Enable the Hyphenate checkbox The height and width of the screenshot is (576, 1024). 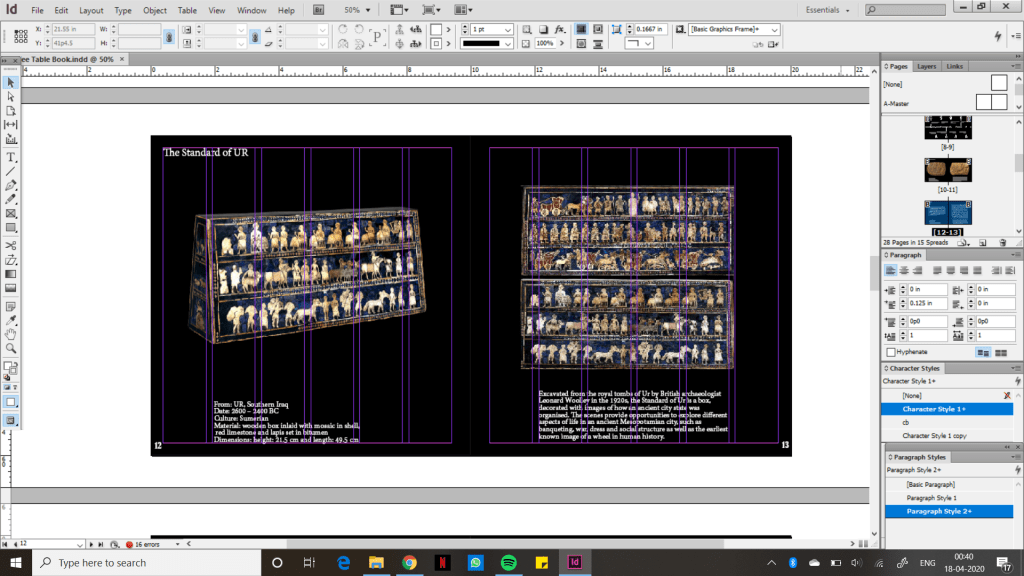tap(891, 352)
